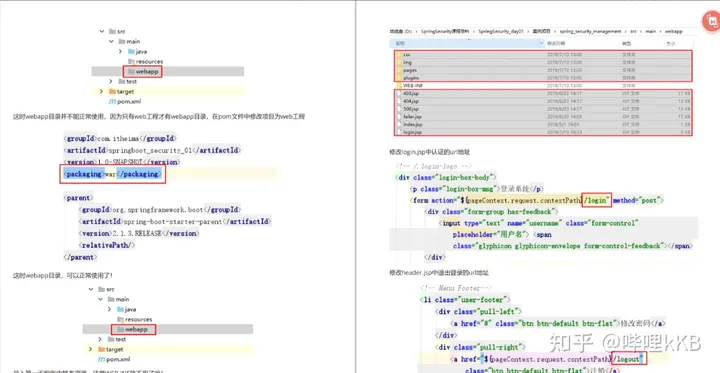The width and height of the screenshot is (720, 373).
Task: Click the 登录系统 login-box-msg text
Action: 515,188
